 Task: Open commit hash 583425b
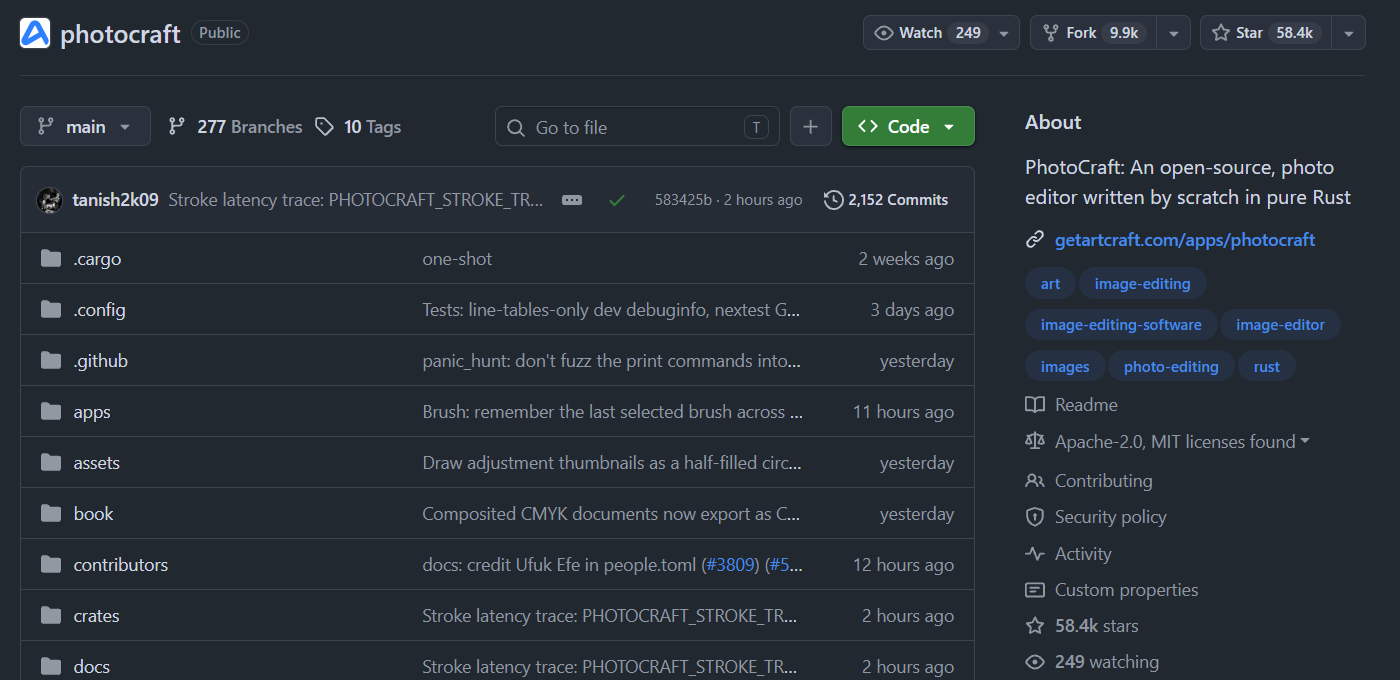[x=683, y=200]
